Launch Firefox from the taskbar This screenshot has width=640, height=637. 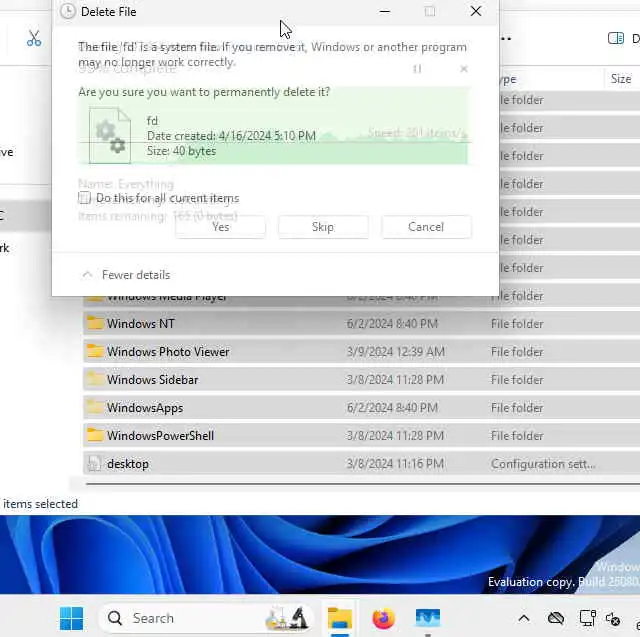(384, 618)
